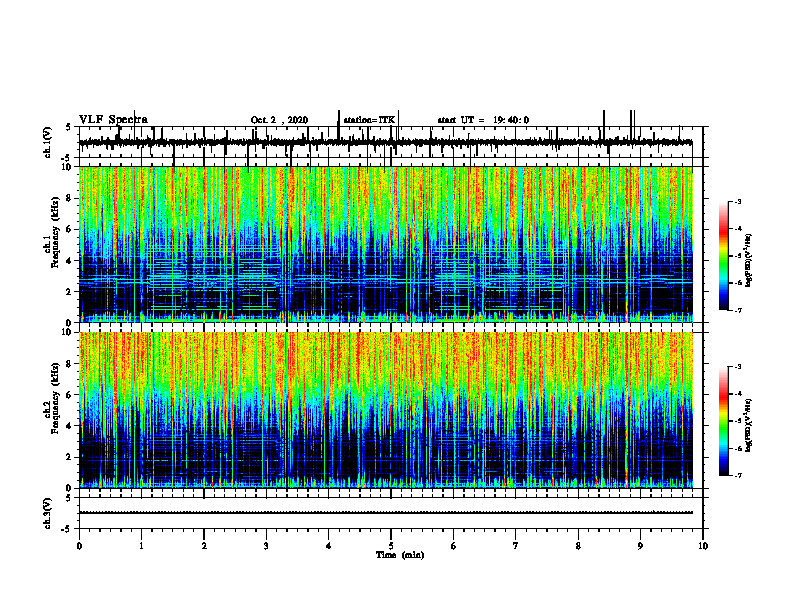Image resolution: width=792 pixels, height=612 pixels.
Task: Click inside the ch.2 spectrogram panel
Action: coord(386,410)
